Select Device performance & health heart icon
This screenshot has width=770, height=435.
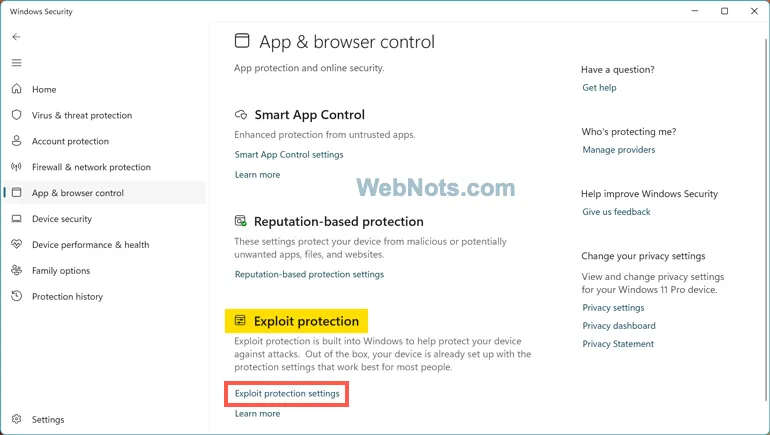pos(17,244)
